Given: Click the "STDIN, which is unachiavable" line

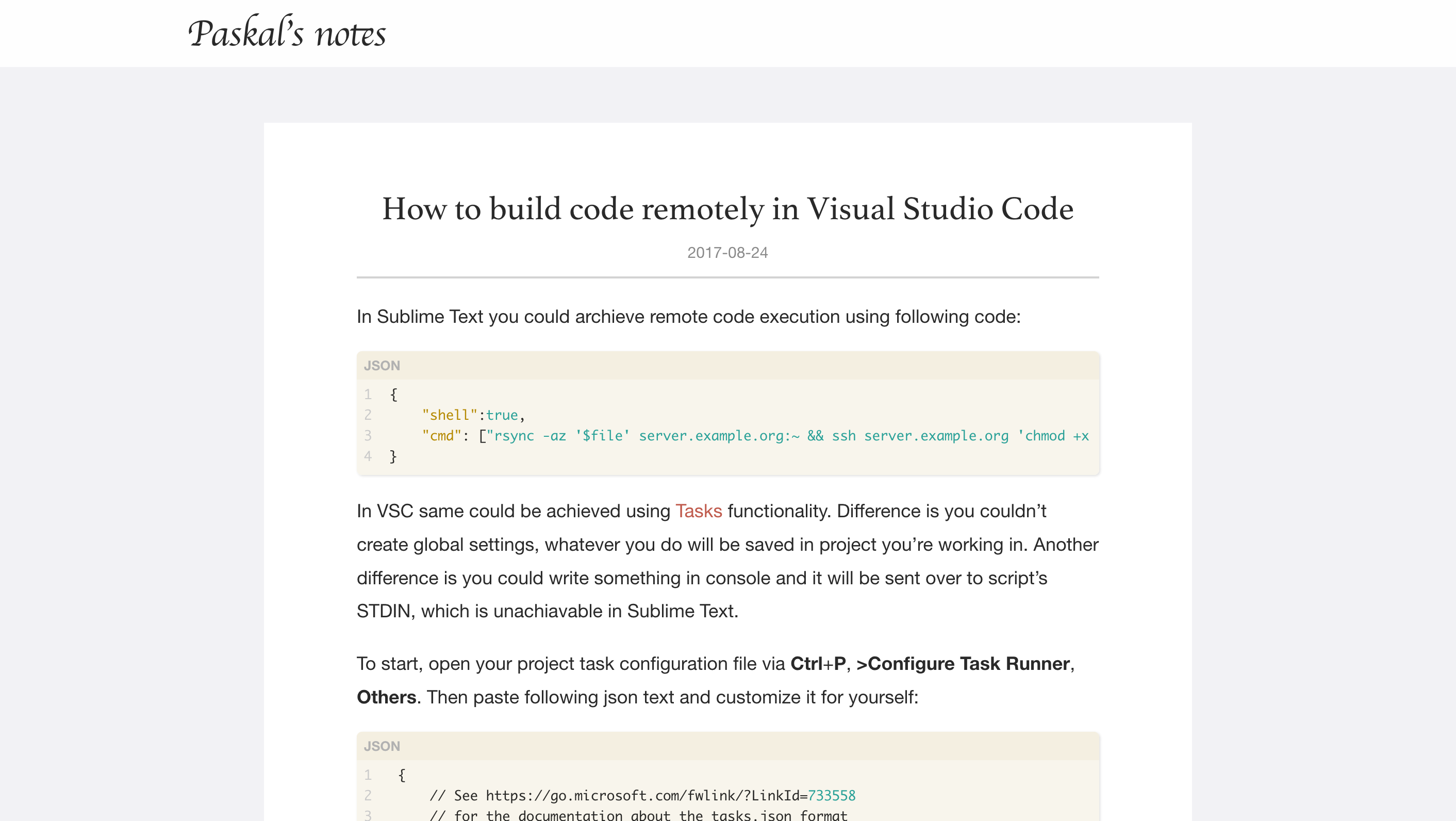Looking at the screenshot, I should [547, 611].
